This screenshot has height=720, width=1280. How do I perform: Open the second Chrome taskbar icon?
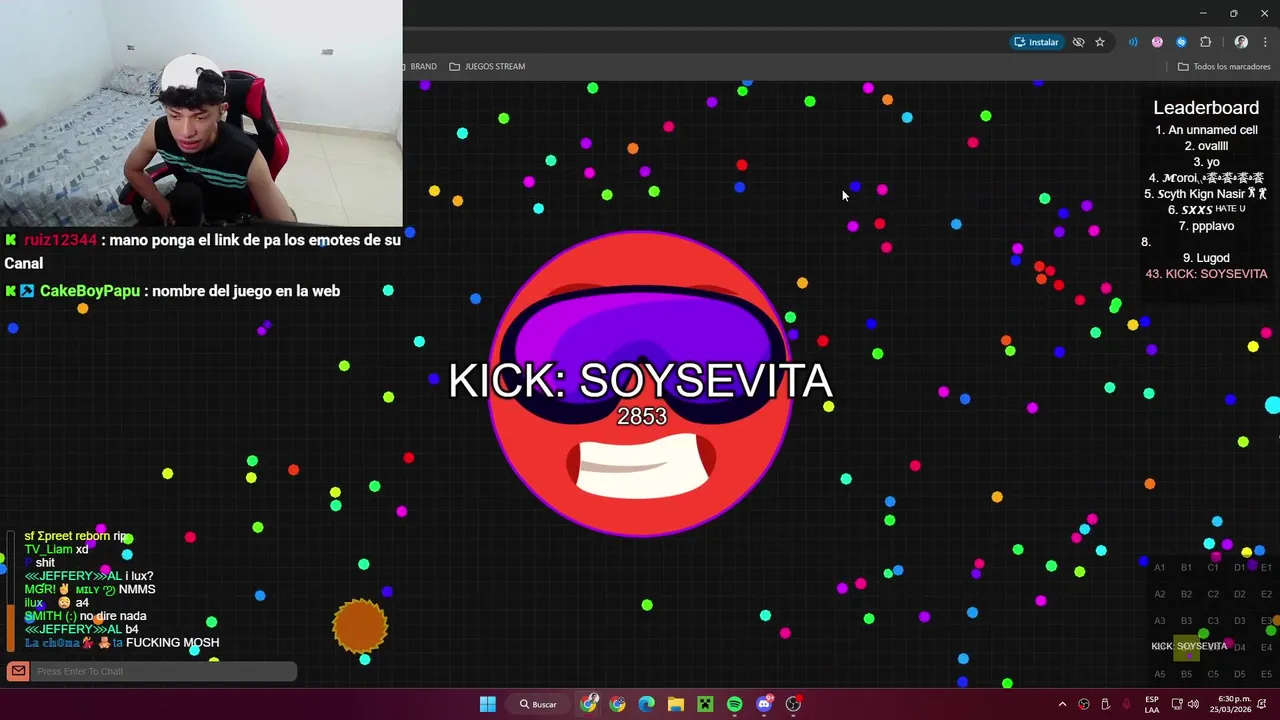(x=617, y=704)
